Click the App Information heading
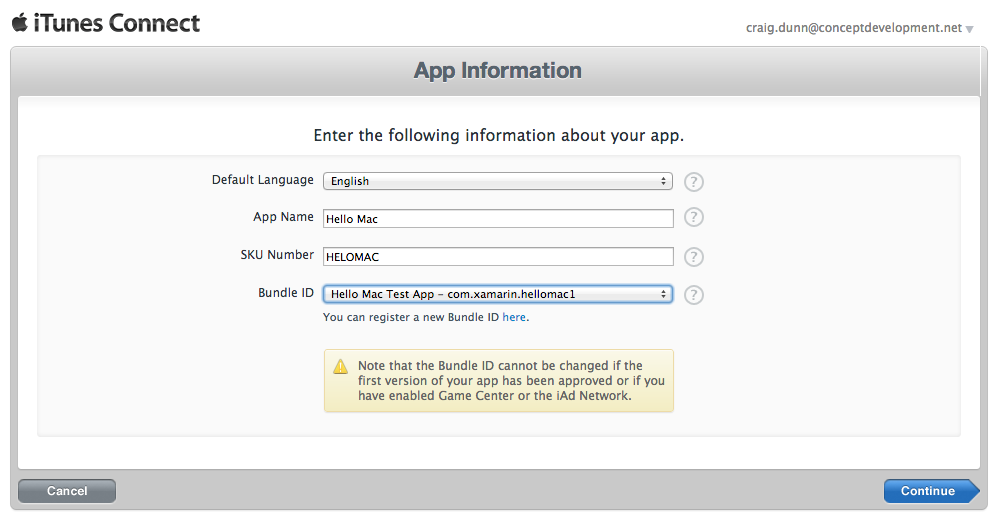This screenshot has height=517, width=1001. click(498, 70)
